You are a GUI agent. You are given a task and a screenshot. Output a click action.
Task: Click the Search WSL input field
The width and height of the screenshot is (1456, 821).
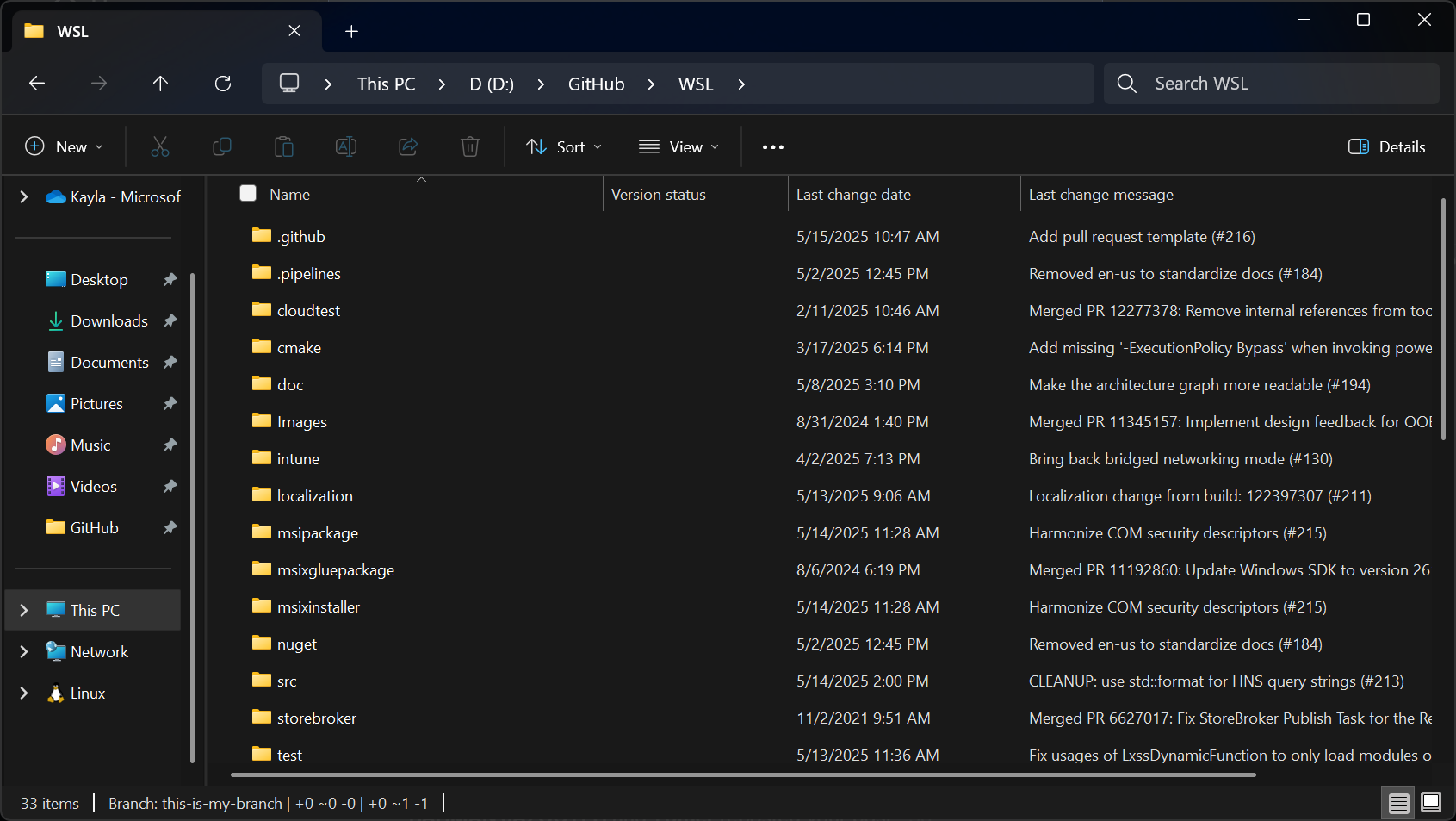click(x=1283, y=84)
